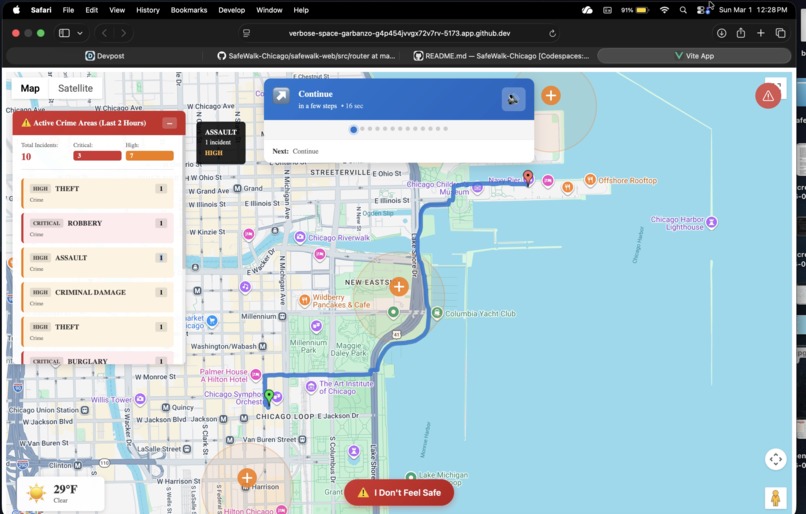Switch to SafeWalk-Chicago GitHub router tab
The image size is (806, 514).
(x=306, y=56)
